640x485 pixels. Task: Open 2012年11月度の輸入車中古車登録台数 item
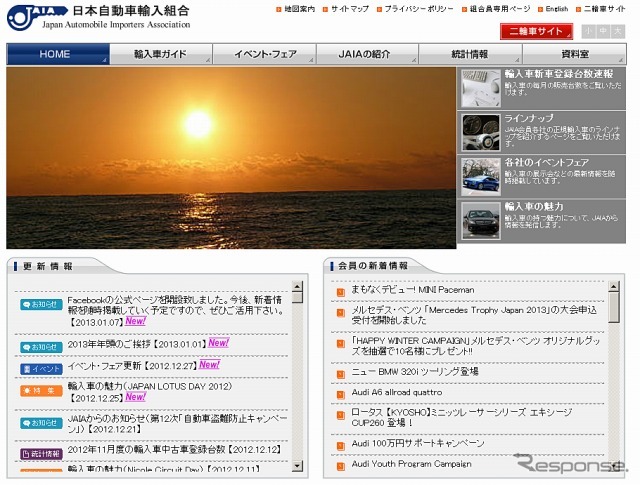[175, 449]
